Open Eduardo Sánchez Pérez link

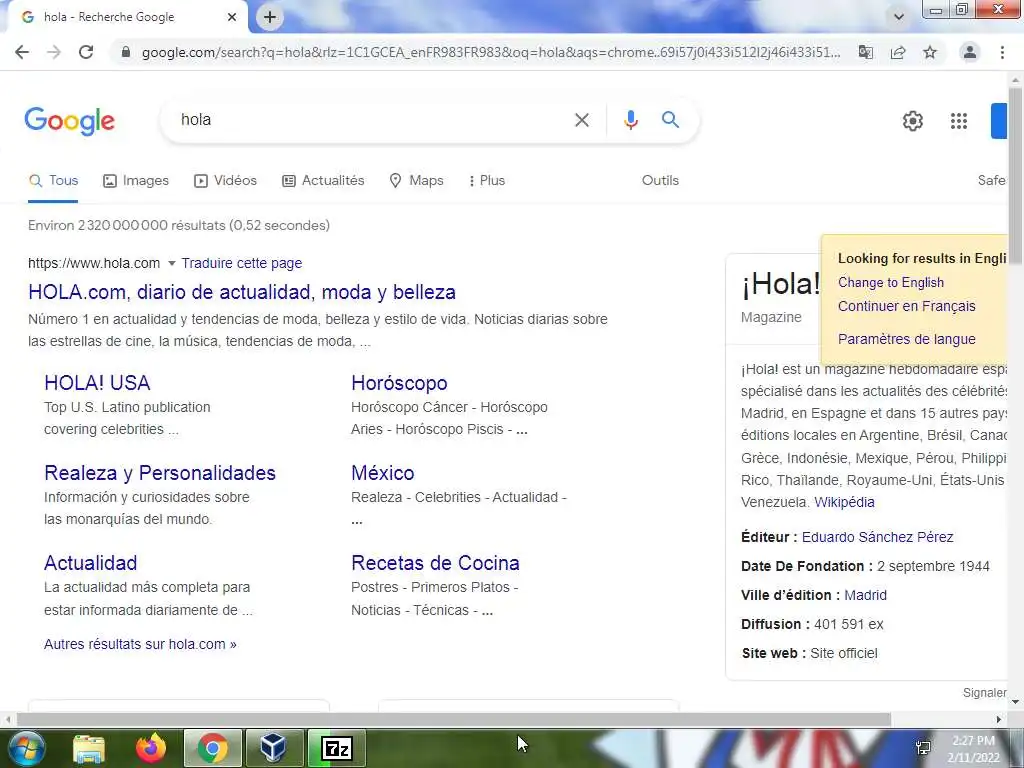coord(878,537)
